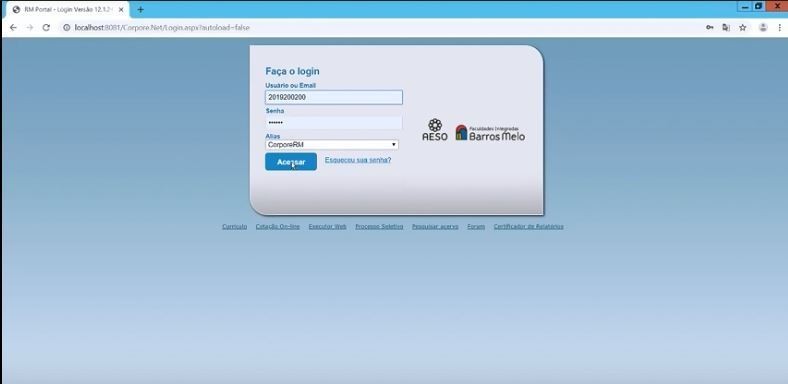Open the Esqueceu sua senha link

pos(358,160)
